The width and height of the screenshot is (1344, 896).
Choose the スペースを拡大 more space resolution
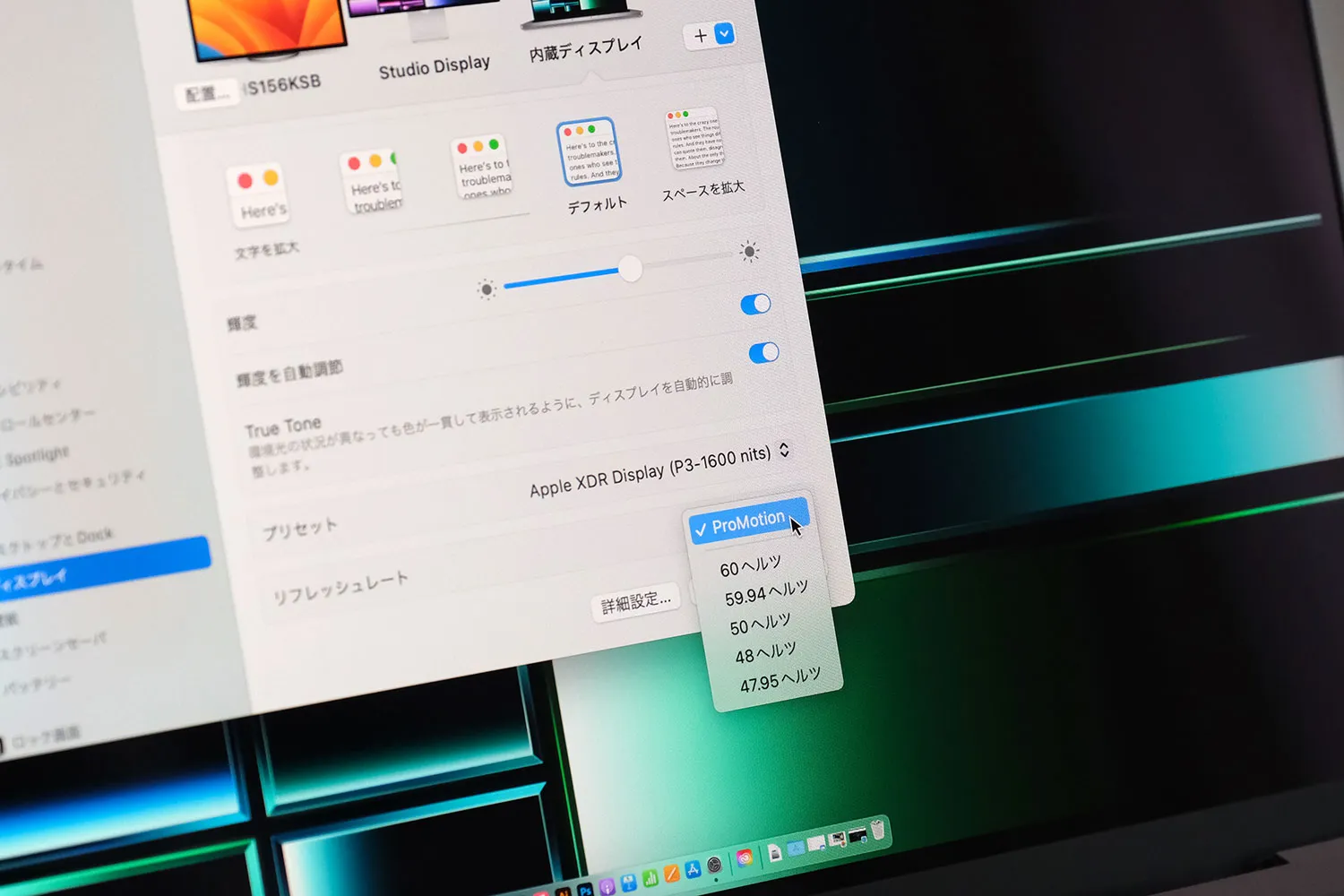[694, 140]
